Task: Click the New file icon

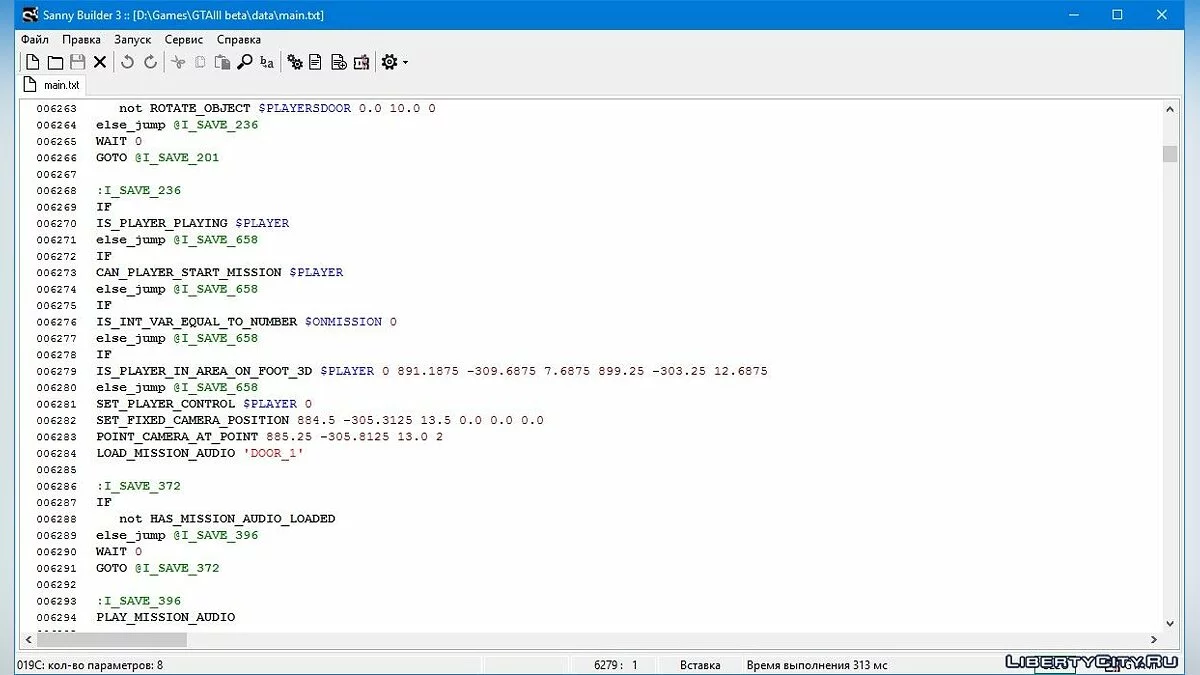Action: 32,62
